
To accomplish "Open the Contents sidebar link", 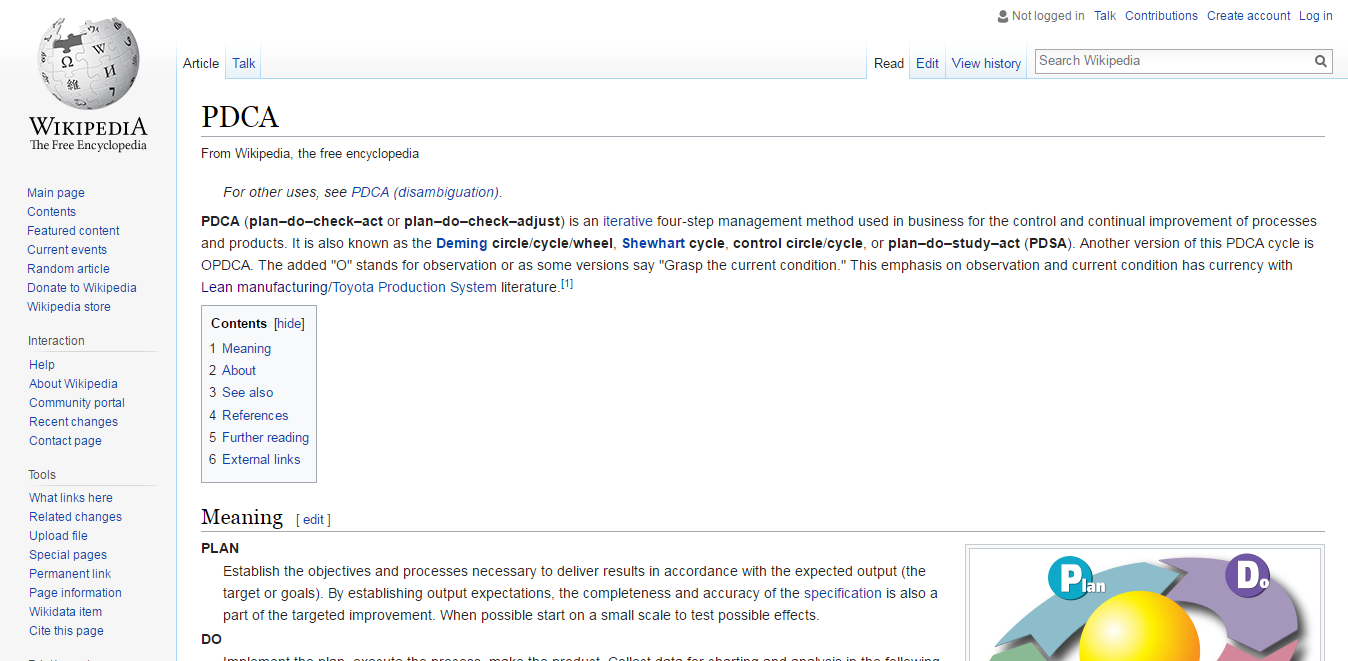I will coord(51,212).
